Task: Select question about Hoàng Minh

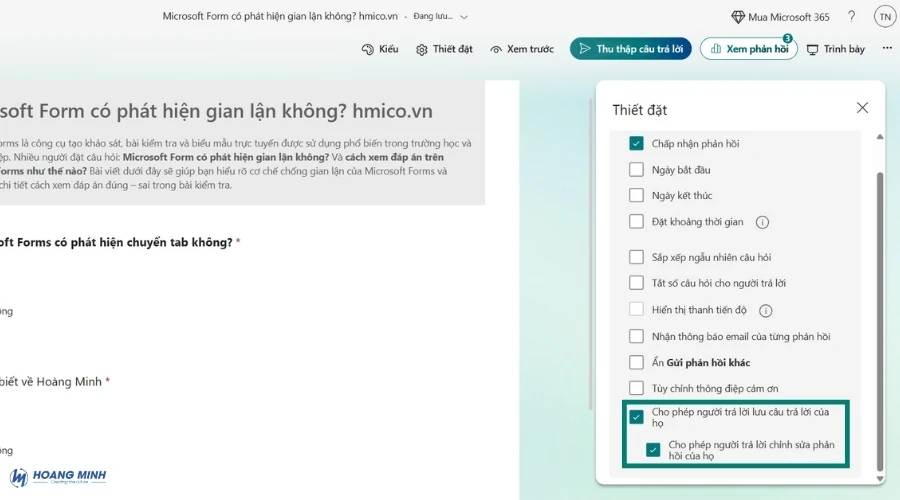Action: click(x=55, y=382)
